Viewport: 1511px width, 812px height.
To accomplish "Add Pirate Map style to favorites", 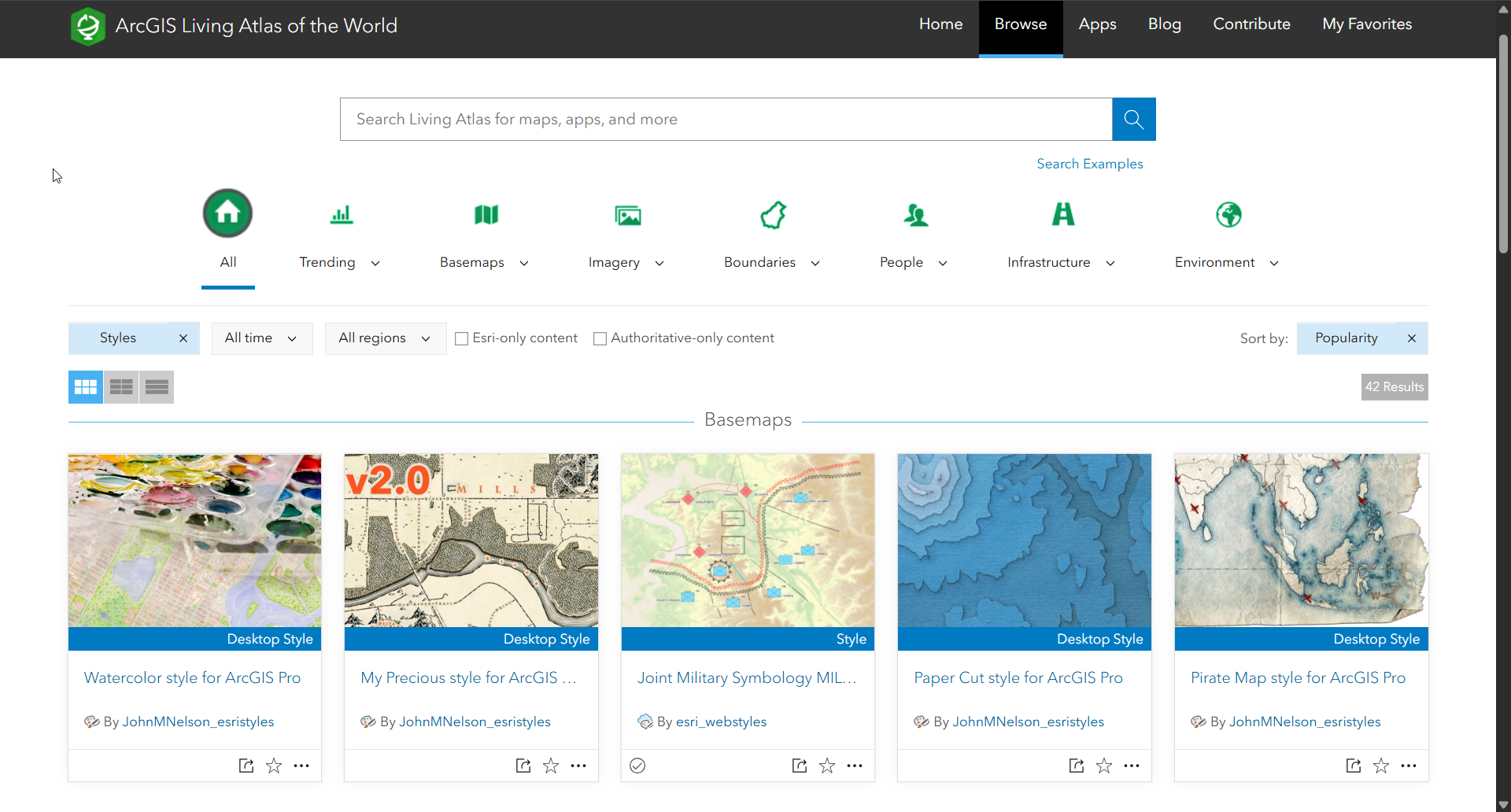I will pos(1381,765).
